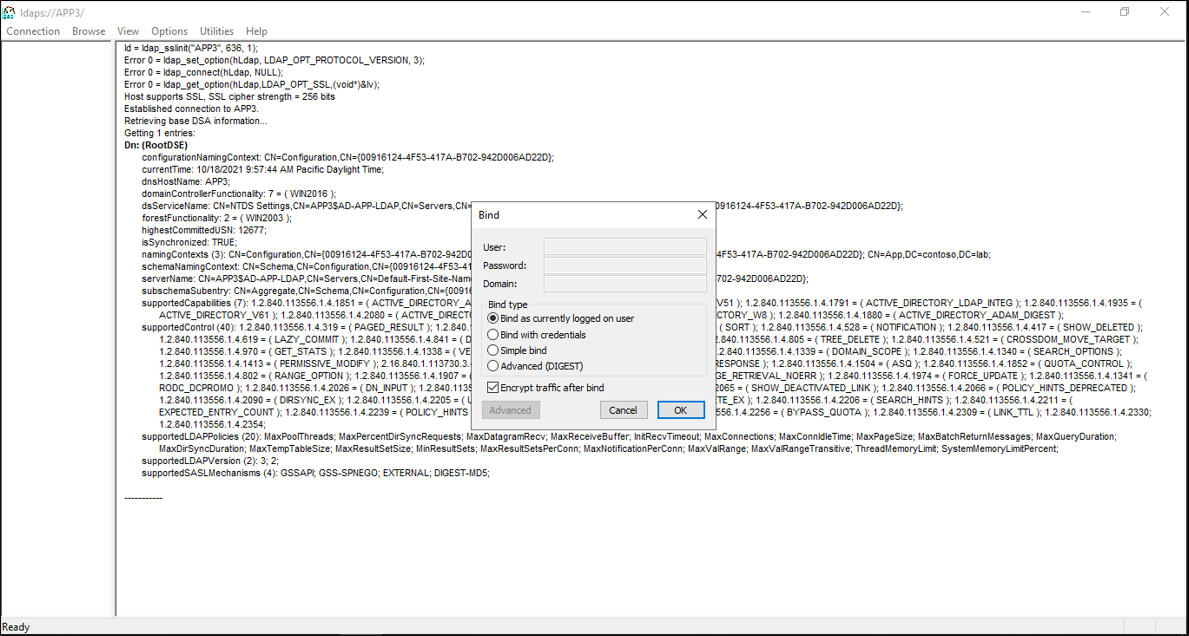Click the Ready status bar text
The image size is (1189, 636).
point(17,626)
